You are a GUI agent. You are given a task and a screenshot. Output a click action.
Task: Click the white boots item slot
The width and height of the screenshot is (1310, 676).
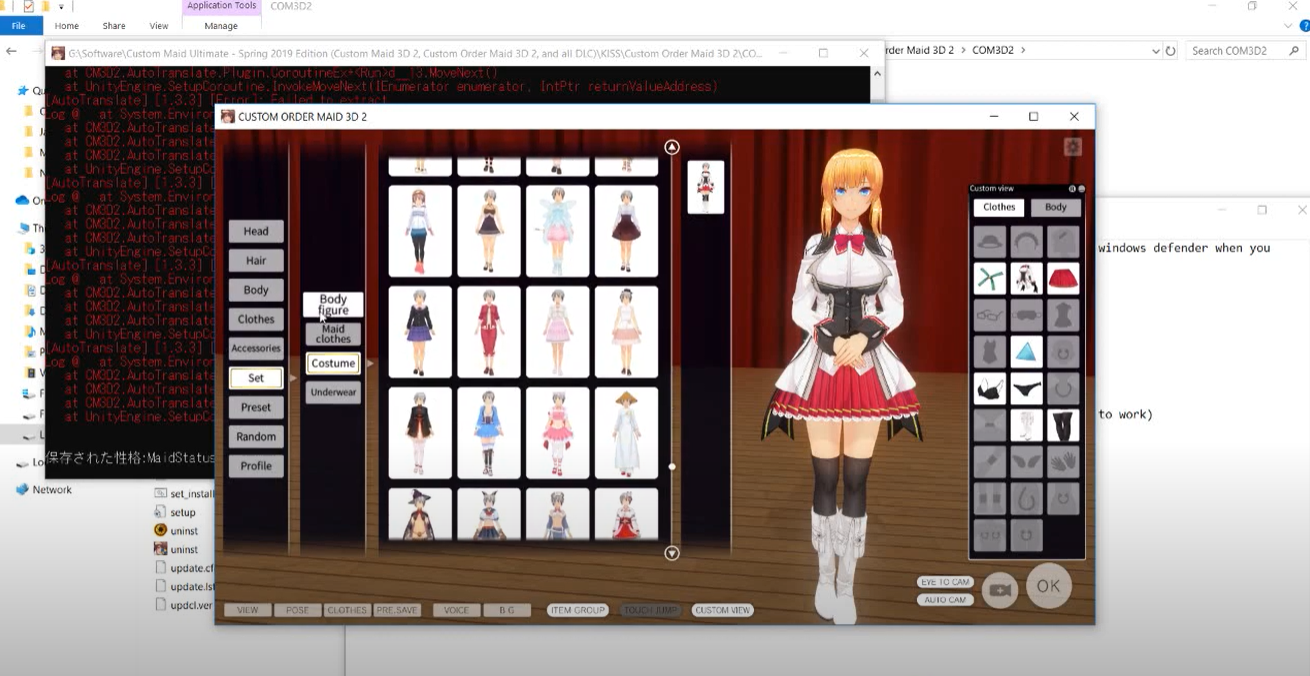(1027, 425)
